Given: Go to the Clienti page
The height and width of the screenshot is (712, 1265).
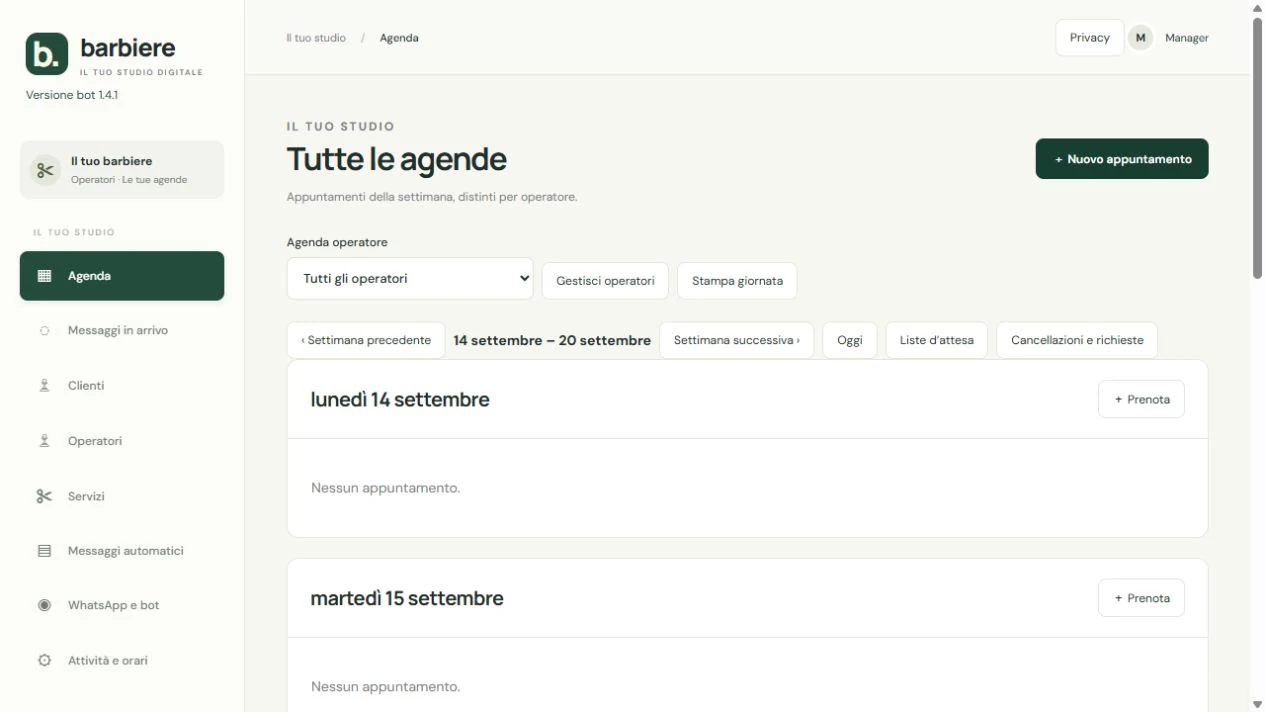Looking at the screenshot, I should pos(122,386).
